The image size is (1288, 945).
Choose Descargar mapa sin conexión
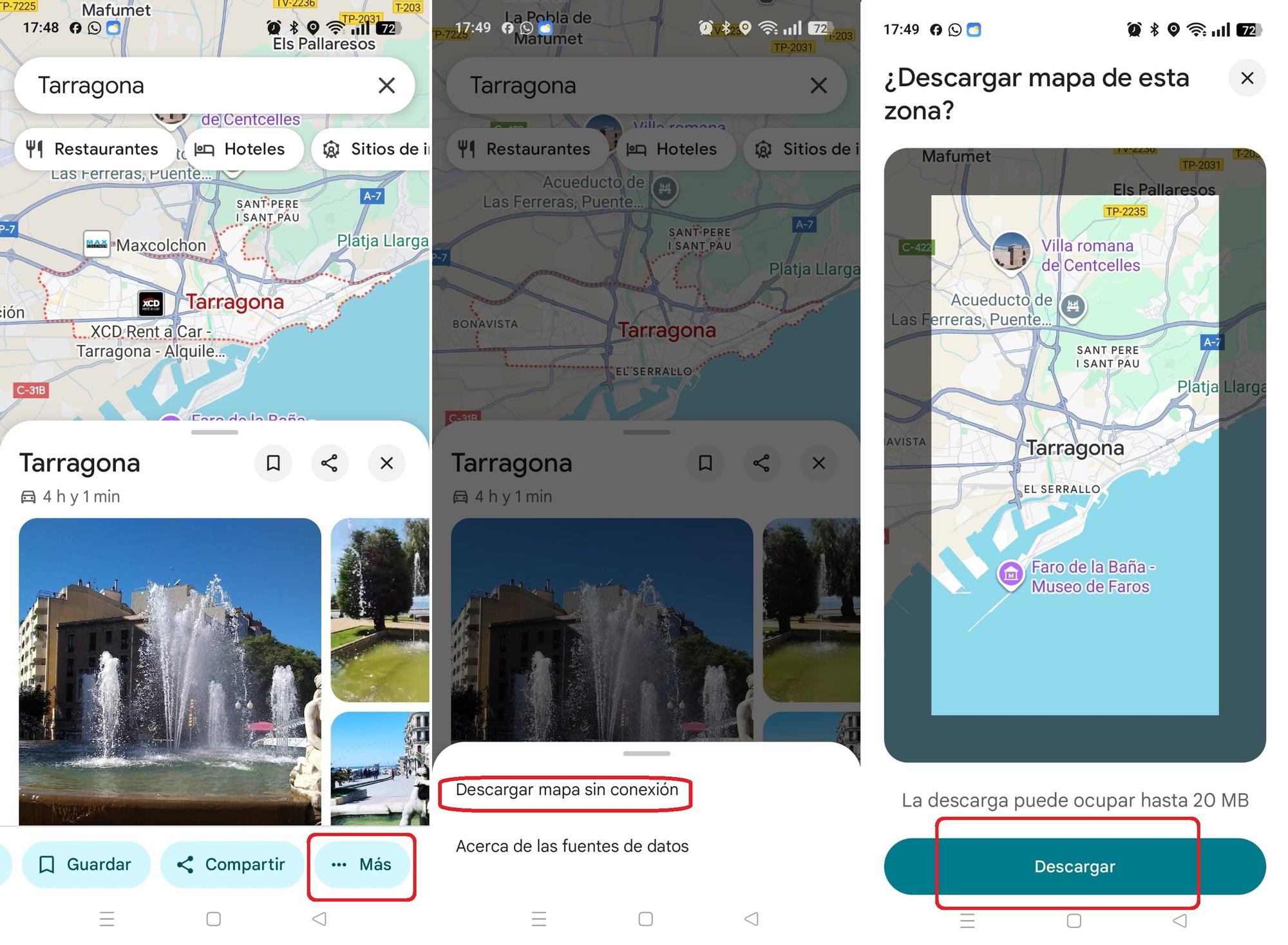[x=566, y=791]
